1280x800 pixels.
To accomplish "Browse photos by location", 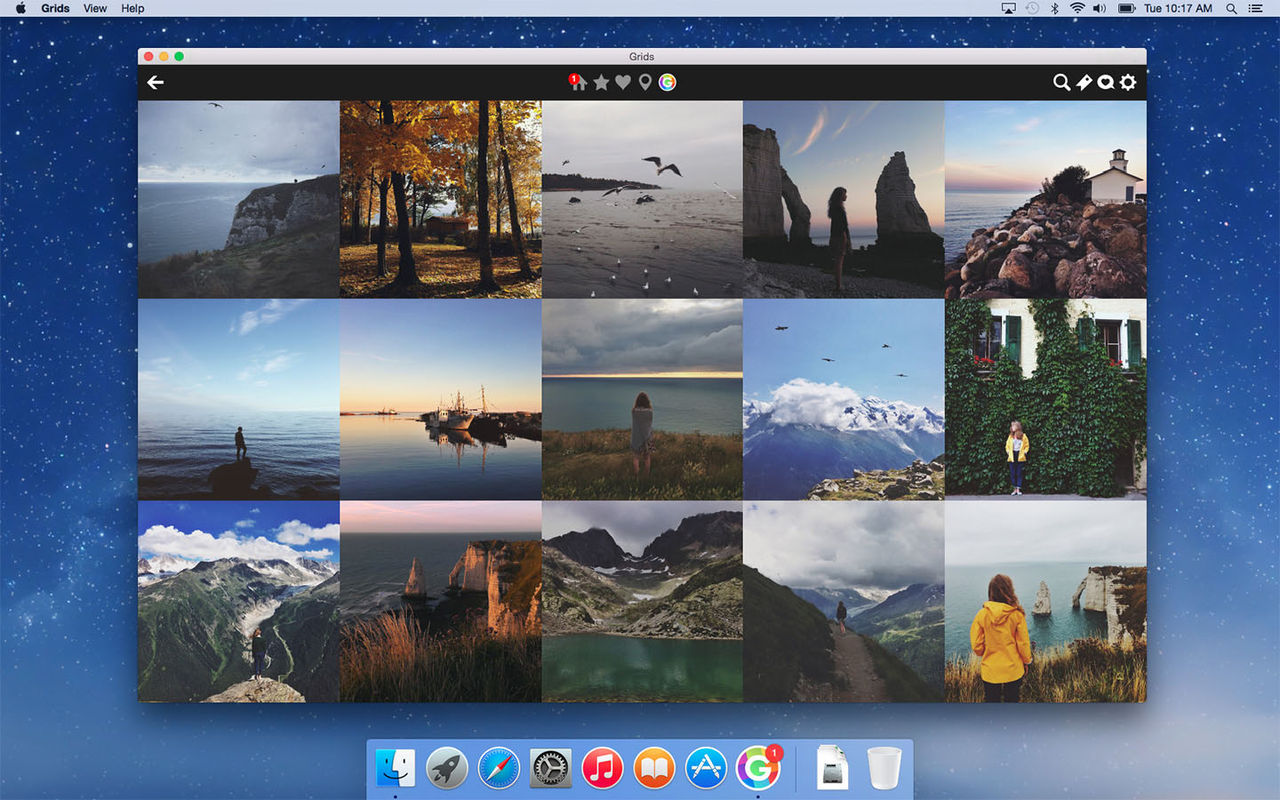I will (645, 82).
